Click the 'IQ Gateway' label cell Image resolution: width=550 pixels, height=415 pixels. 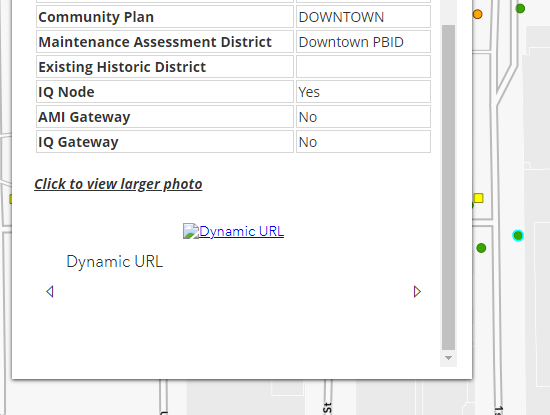click(165, 142)
